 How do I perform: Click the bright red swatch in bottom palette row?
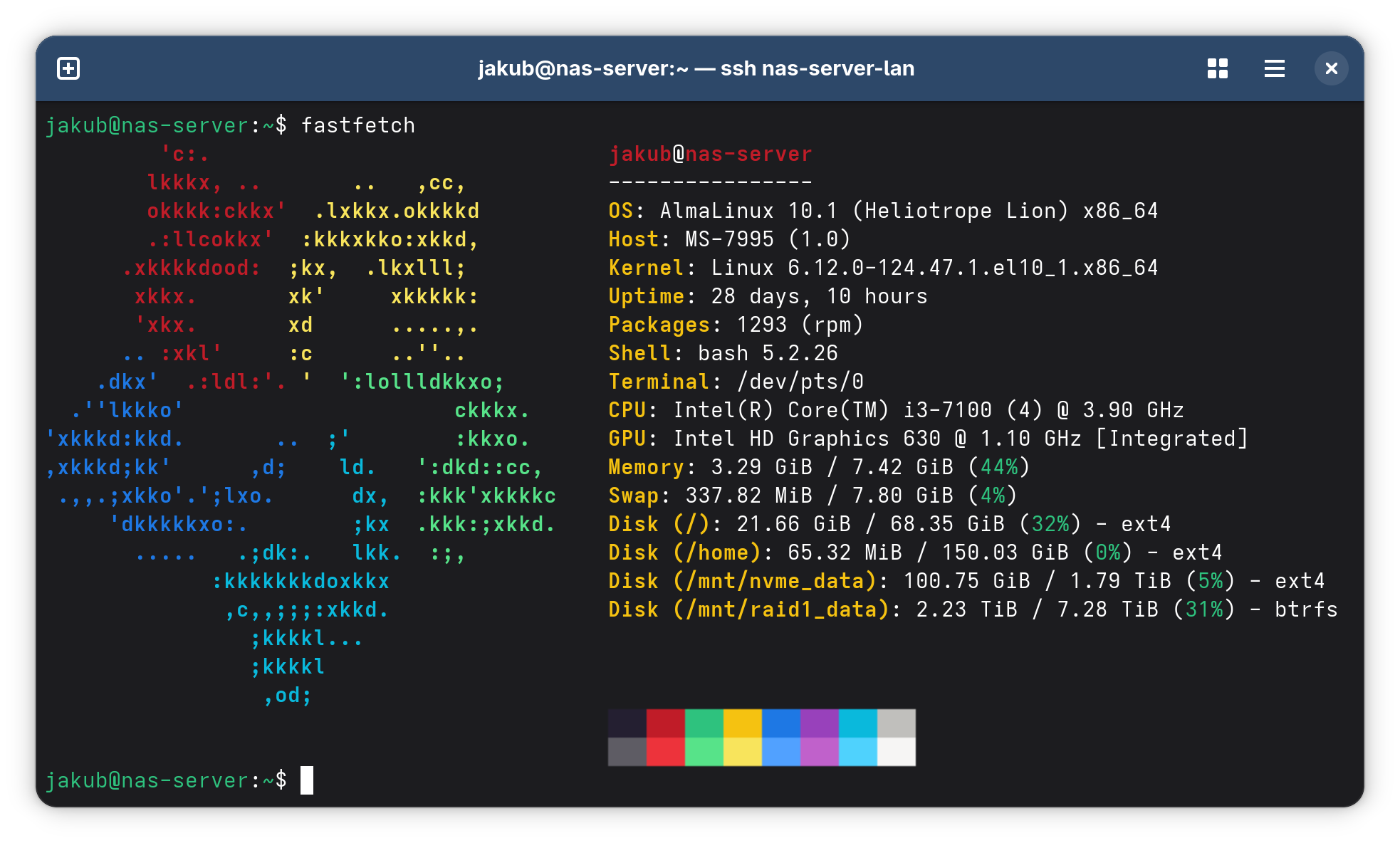[x=666, y=752]
